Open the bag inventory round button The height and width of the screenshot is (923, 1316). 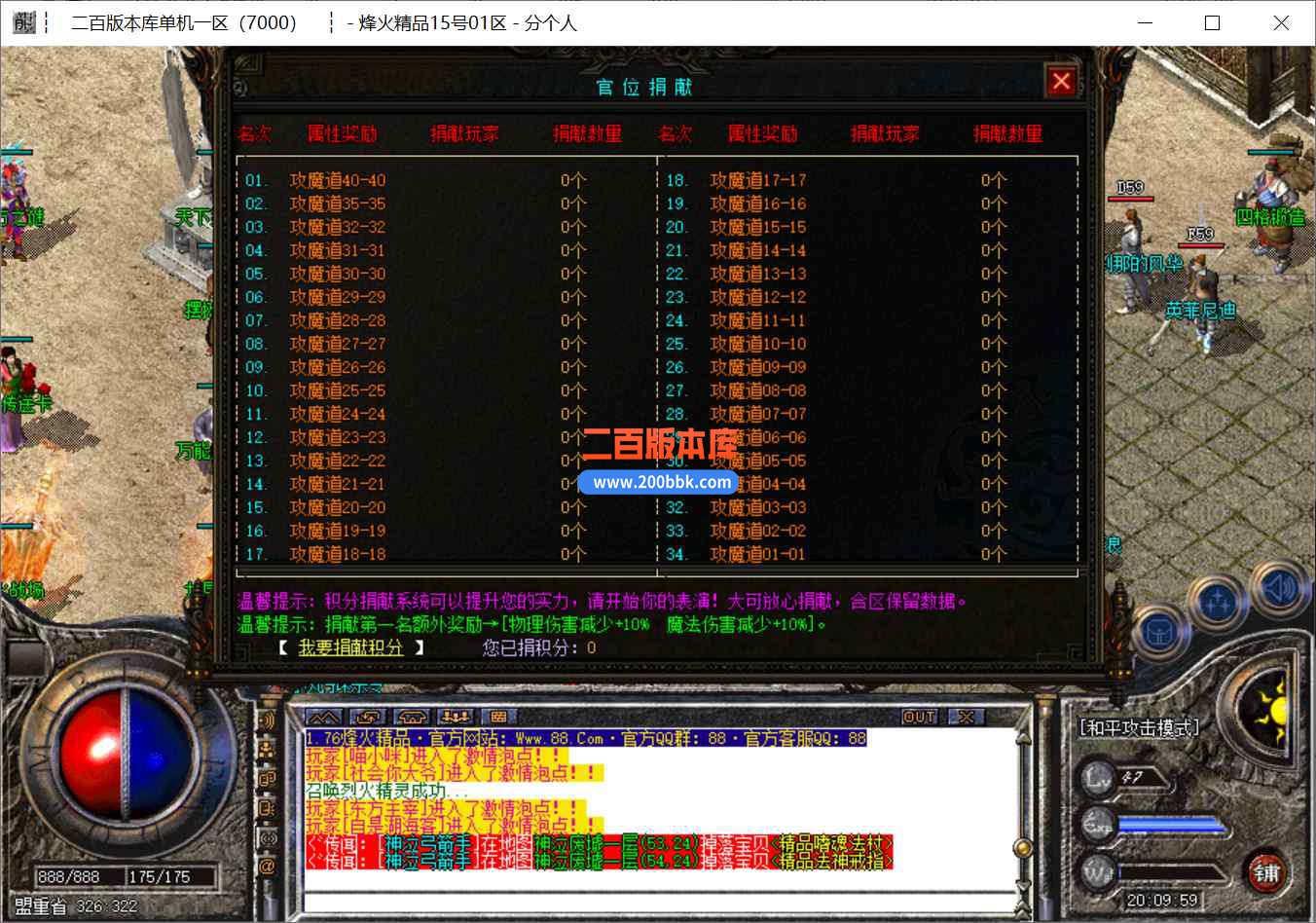(1159, 634)
